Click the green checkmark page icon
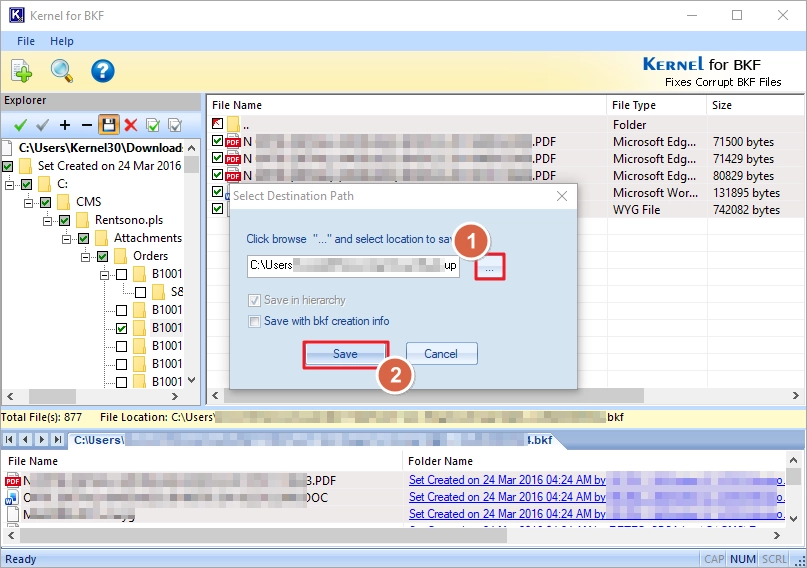The image size is (807, 568). point(153,125)
